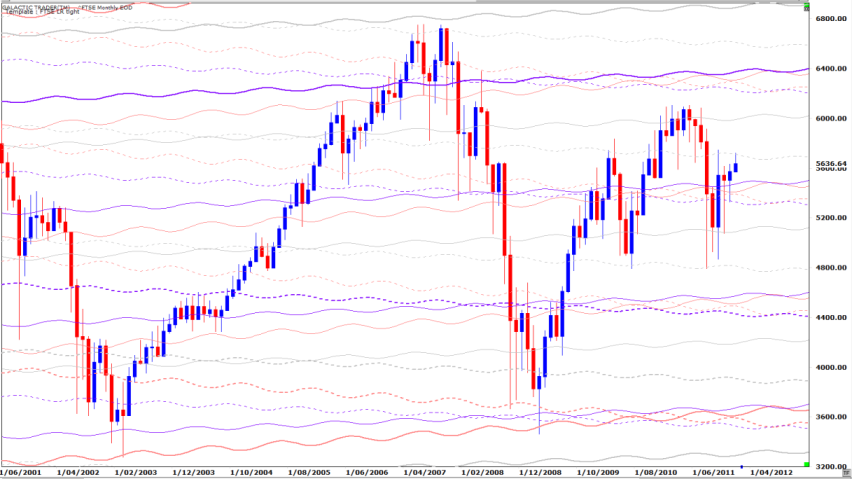Click the 1/08/2010 date label
This screenshot has height=479, width=852.
[655, 472]
